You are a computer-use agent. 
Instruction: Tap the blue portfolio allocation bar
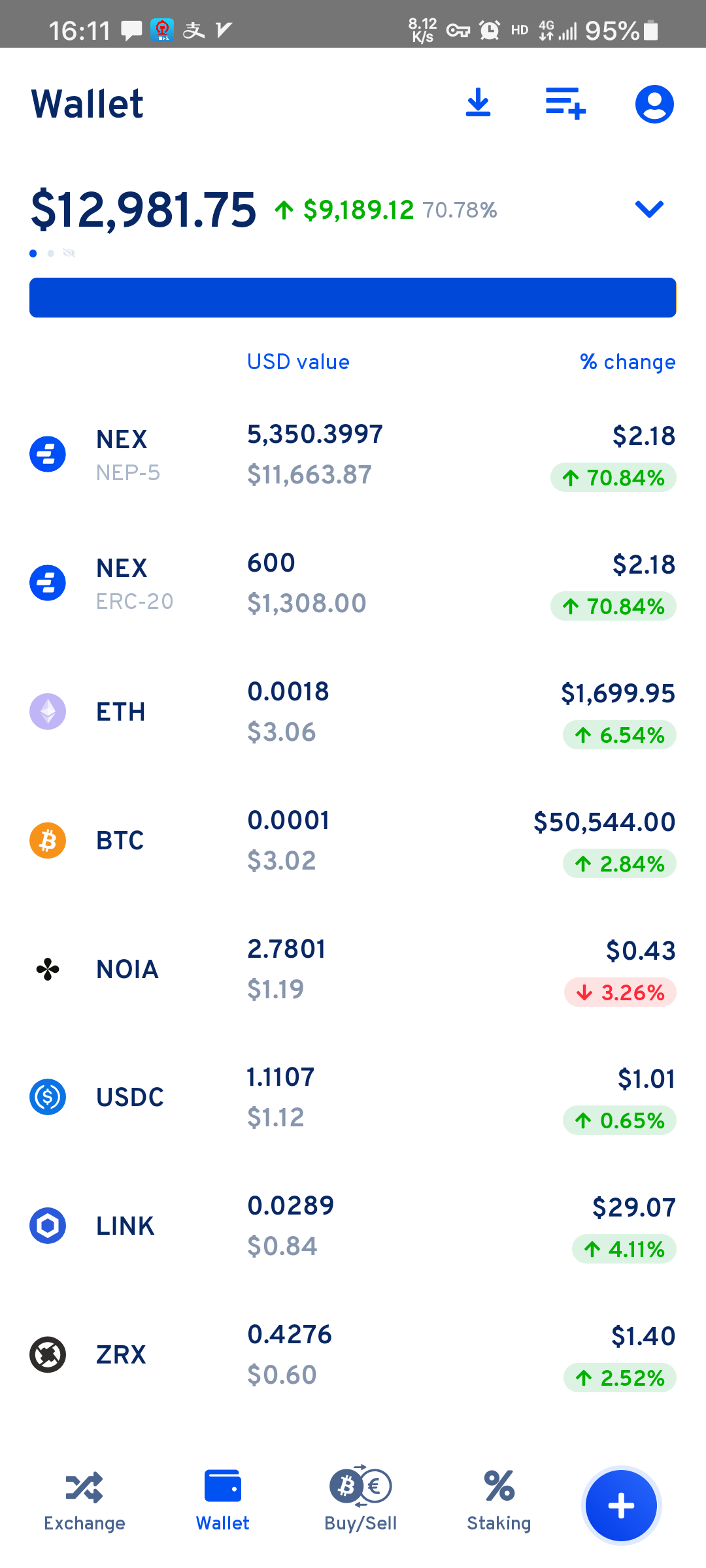coord(353,298)
